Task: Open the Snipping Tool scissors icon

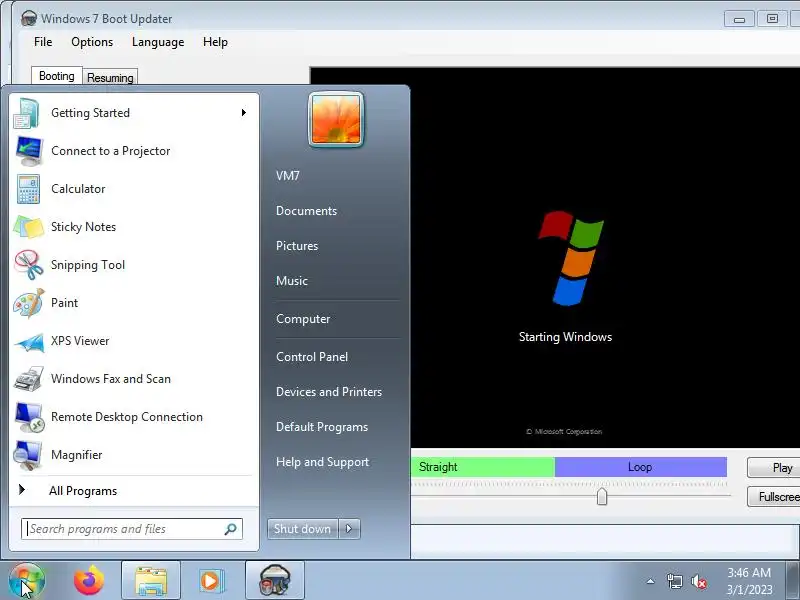Action: [28, 265]
